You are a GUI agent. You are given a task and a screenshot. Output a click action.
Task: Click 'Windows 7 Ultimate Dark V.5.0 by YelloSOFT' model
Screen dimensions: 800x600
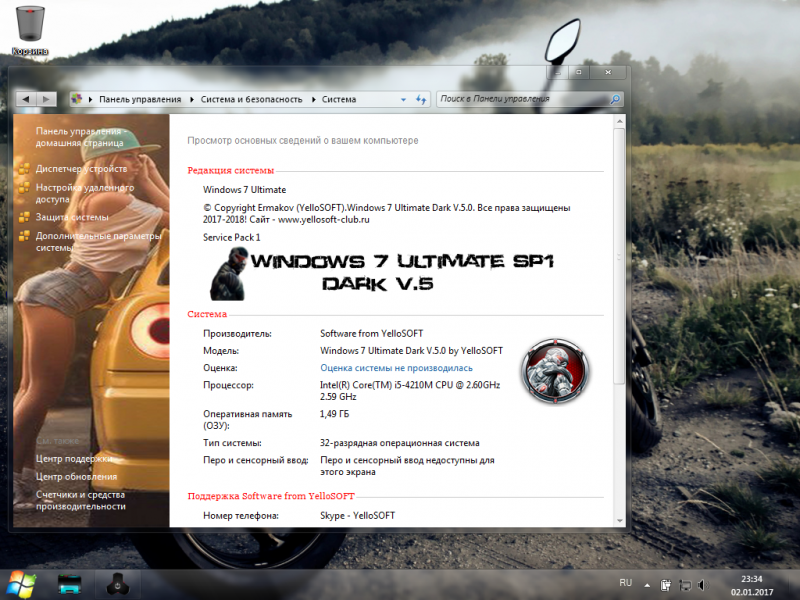411,351
